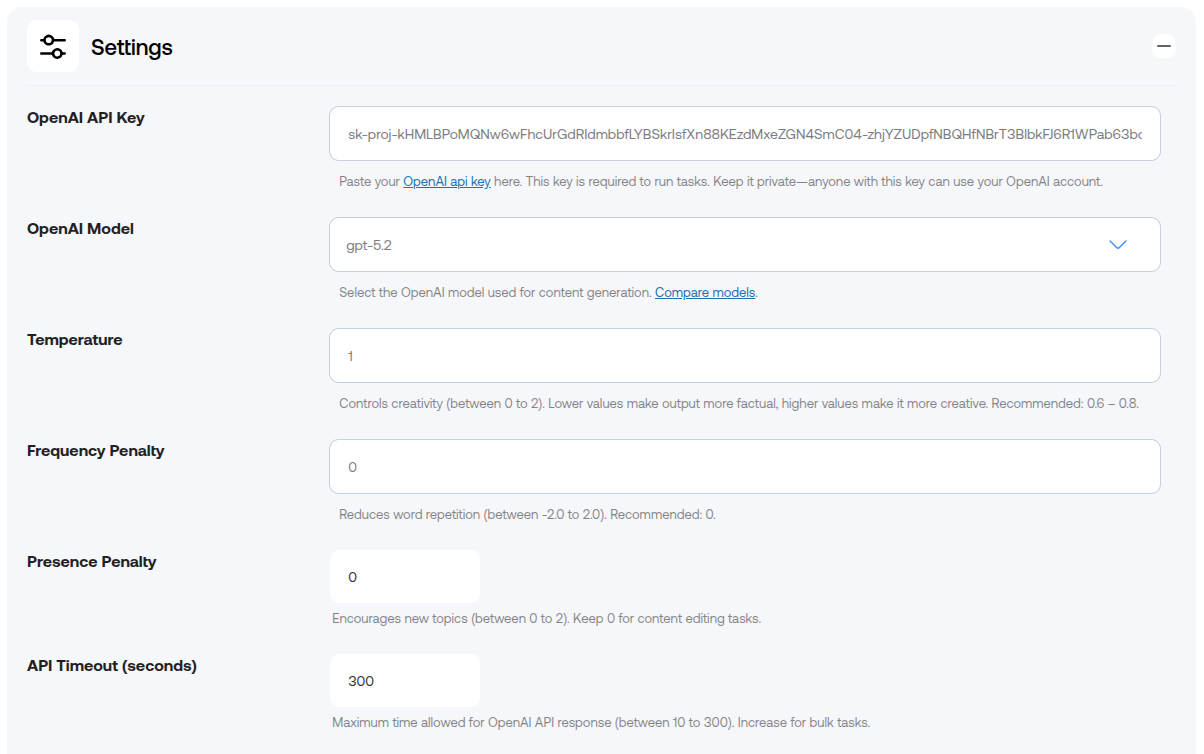Select the Temperature input box

pos(744,355)
